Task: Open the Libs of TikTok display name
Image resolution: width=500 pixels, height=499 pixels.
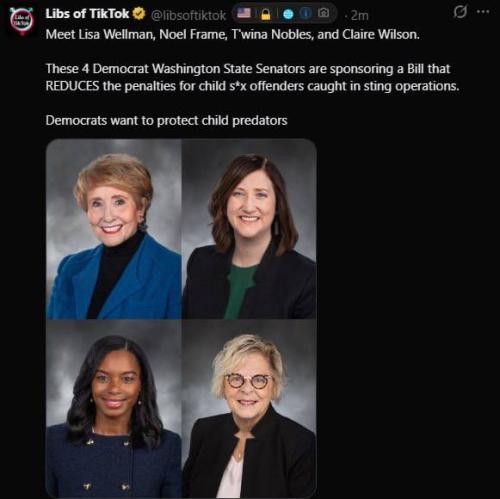Action: [x=87, y=14]
